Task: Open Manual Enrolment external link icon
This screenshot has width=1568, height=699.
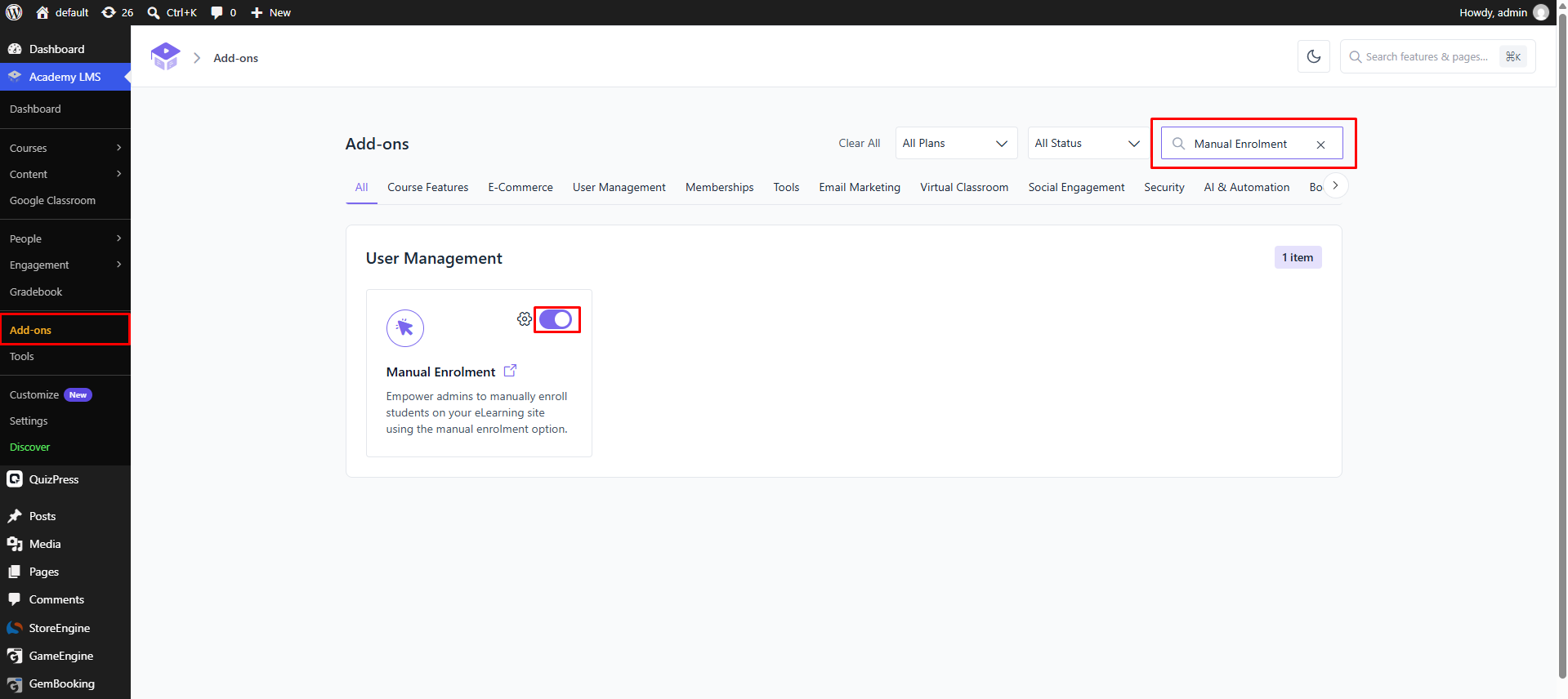Action: (x=510, y=371)
